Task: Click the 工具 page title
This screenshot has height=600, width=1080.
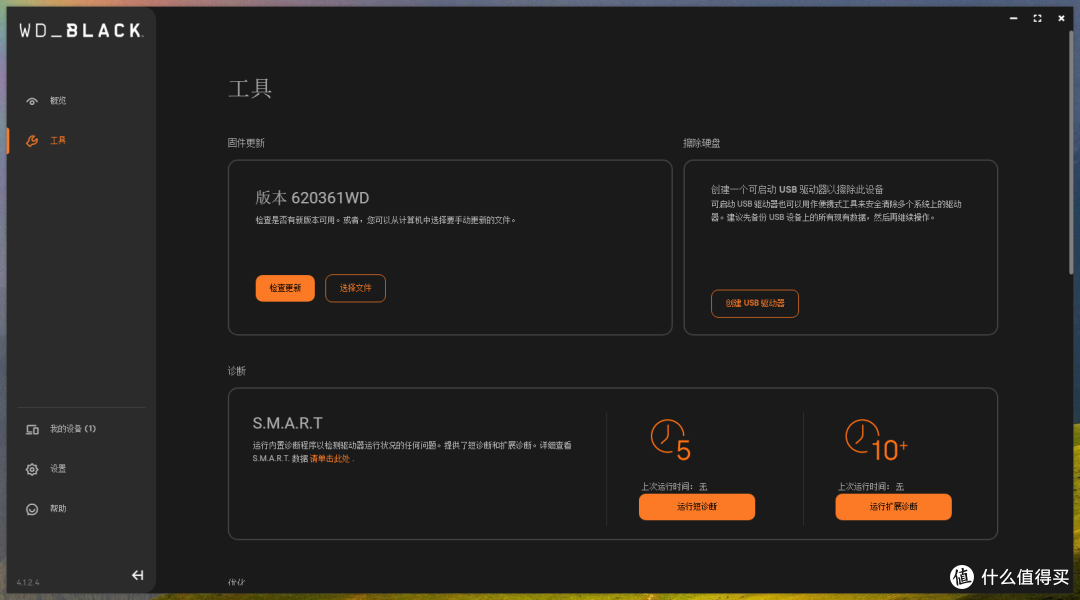Action: click(250, 89)
